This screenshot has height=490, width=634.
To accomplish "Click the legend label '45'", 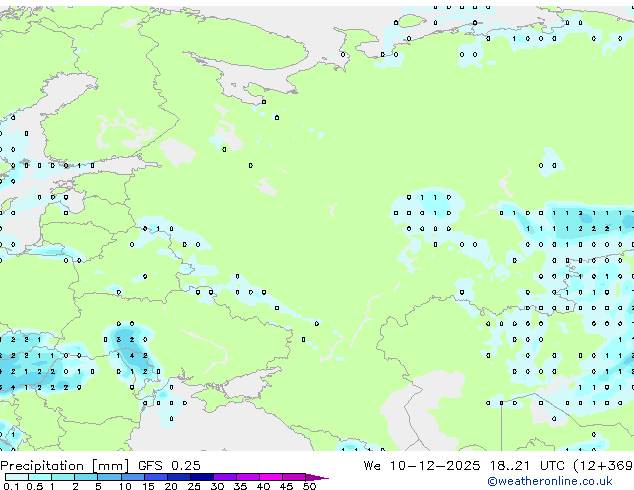I will pos(286,486).
